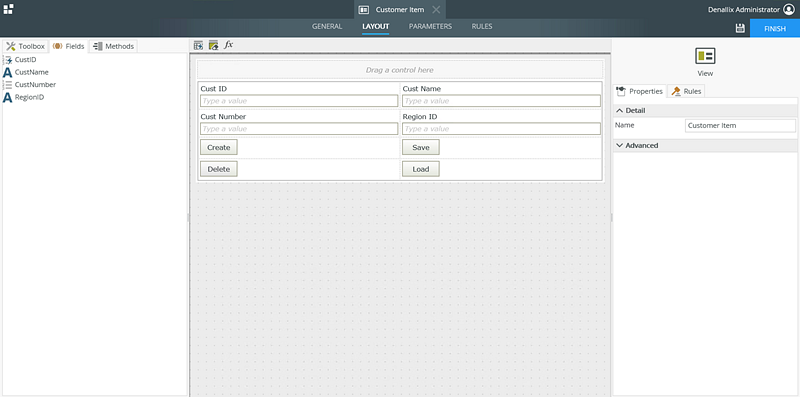Viewport: 800px width, 397px height.
Task: Collapse the Detail section
Action: coord(619,111)
